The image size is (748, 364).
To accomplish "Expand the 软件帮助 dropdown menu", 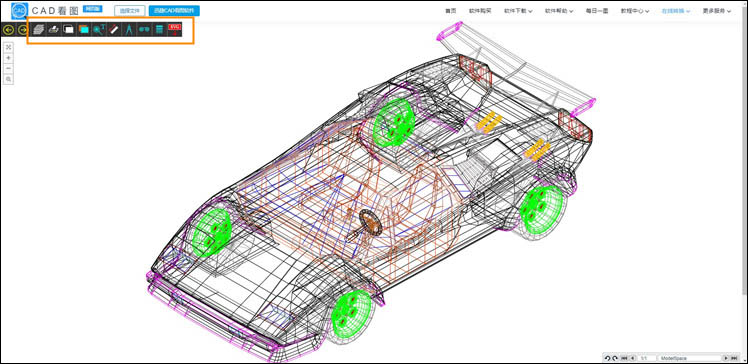I will (559, 10).
